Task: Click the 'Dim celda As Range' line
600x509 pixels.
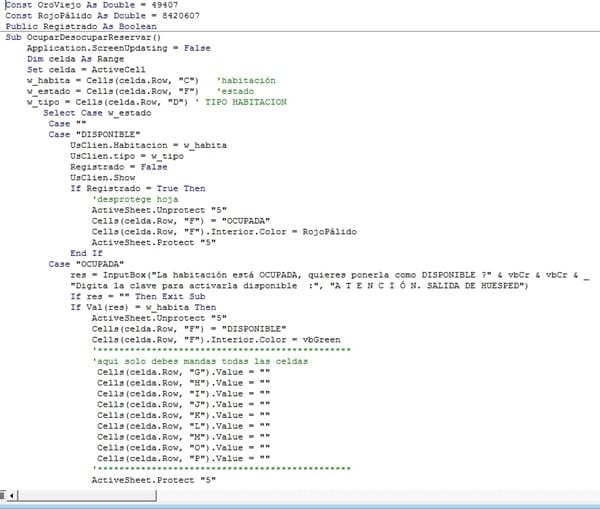Action: click(75, 59)
